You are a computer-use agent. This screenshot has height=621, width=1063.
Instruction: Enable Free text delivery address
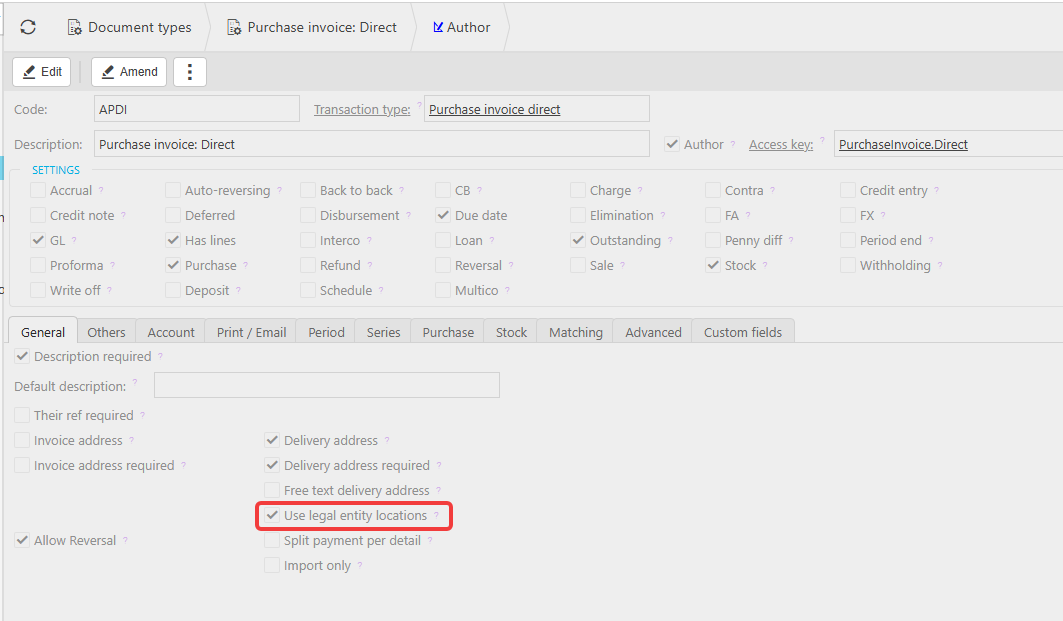click(x=272, y=491)
